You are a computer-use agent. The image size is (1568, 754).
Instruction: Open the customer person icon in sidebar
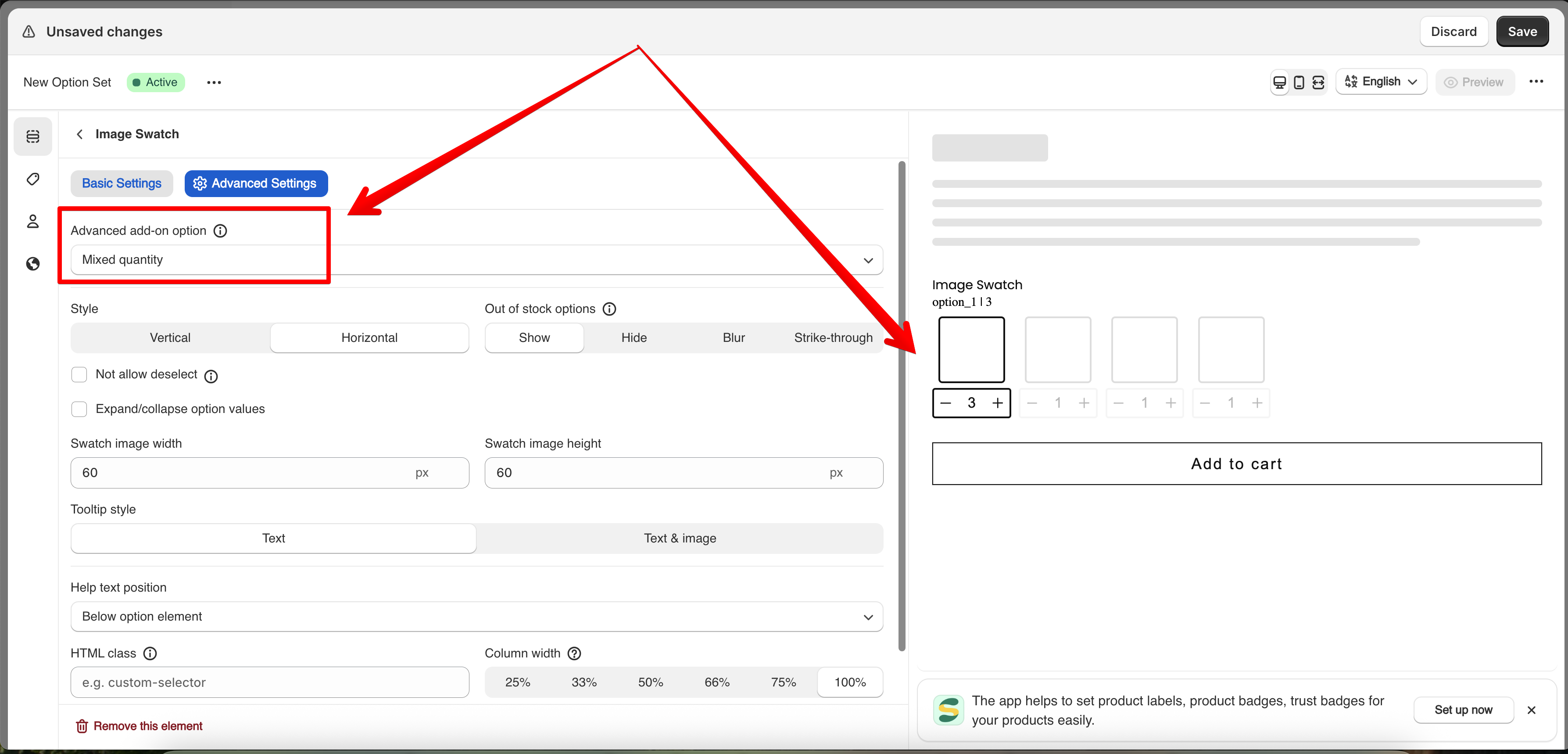pyautogui.click(x=33, y=221)
